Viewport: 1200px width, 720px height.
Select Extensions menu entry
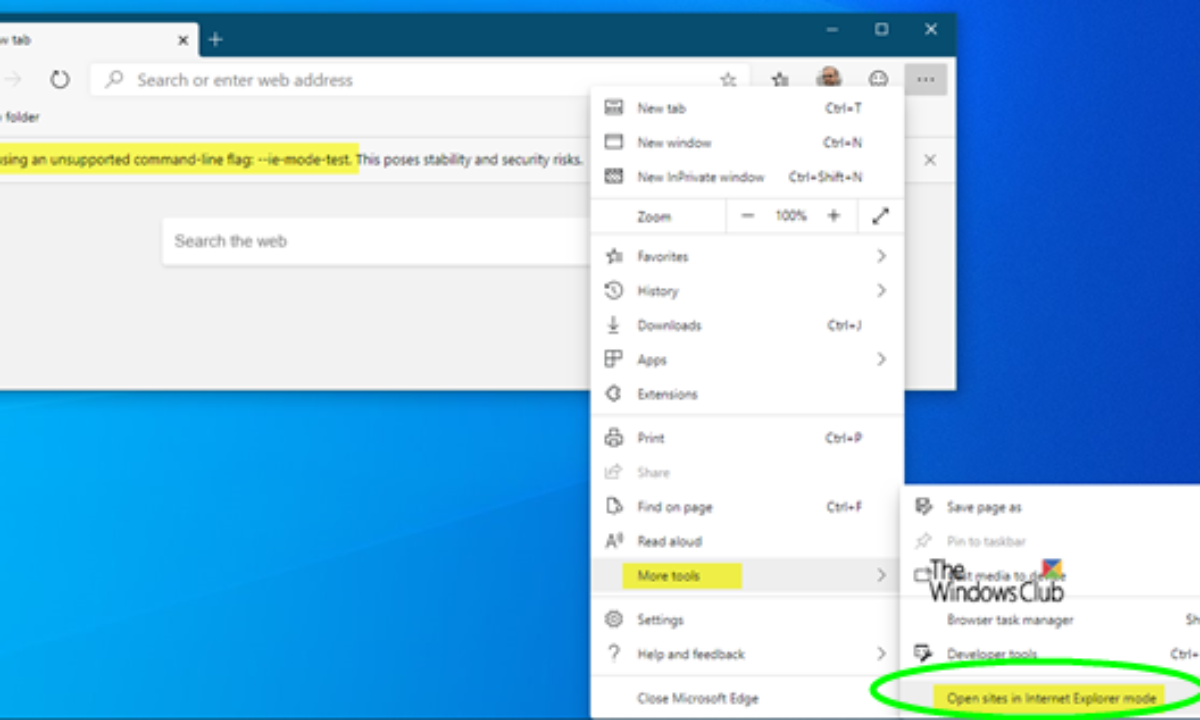coord(748,394)
